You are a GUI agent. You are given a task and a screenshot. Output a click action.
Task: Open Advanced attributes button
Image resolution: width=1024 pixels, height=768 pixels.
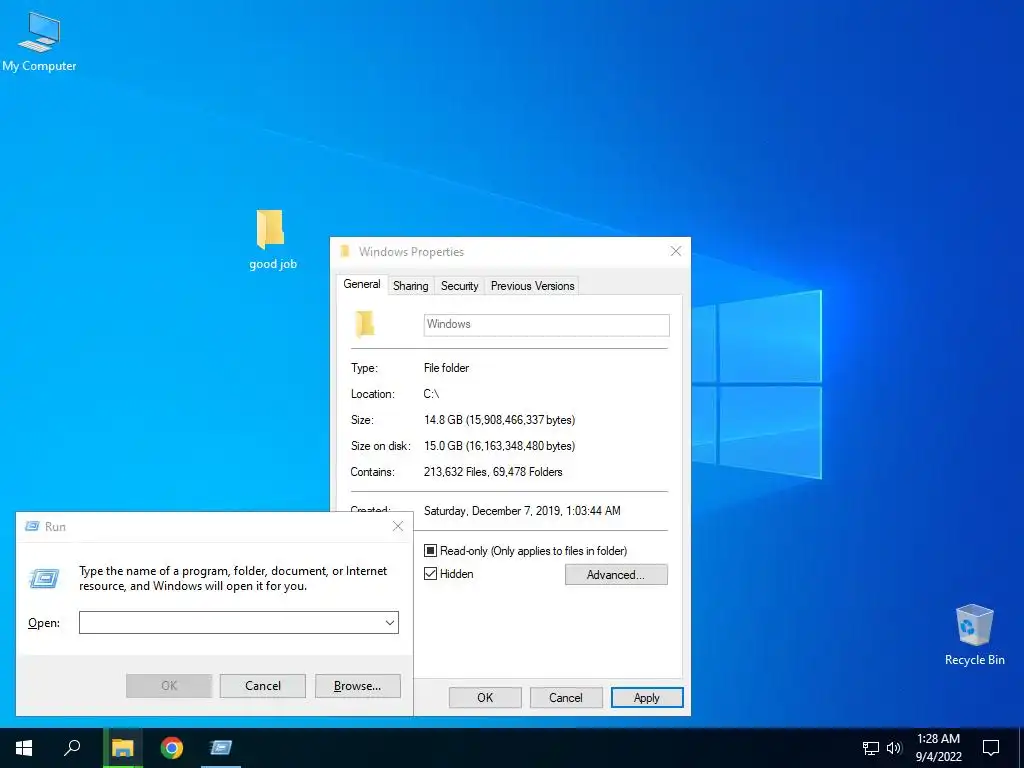coord(616,575)
